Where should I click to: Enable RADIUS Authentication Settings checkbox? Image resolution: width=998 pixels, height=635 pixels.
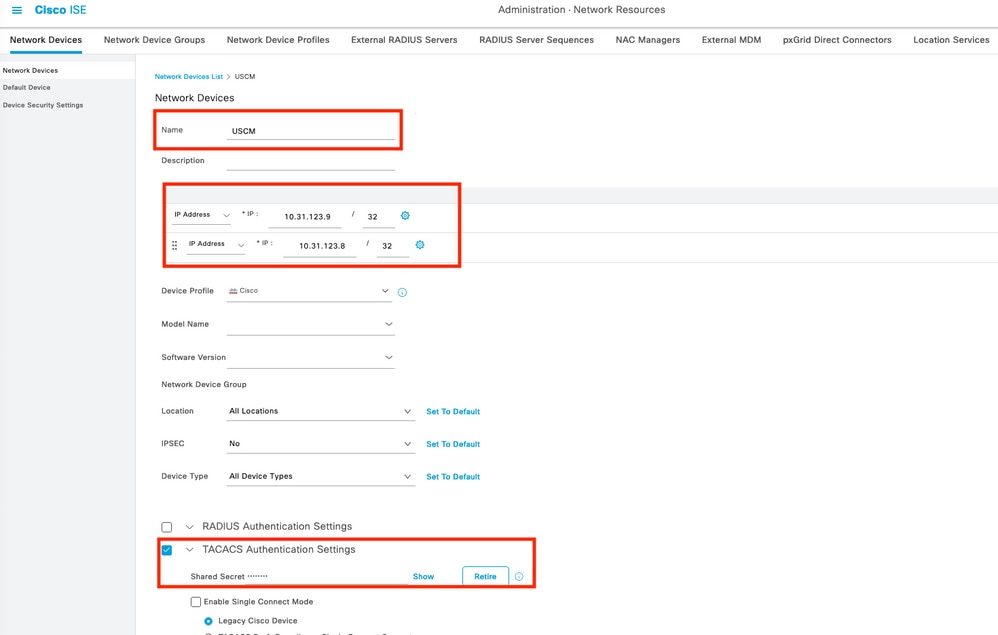pyautogui.click(x=166, y=526)
